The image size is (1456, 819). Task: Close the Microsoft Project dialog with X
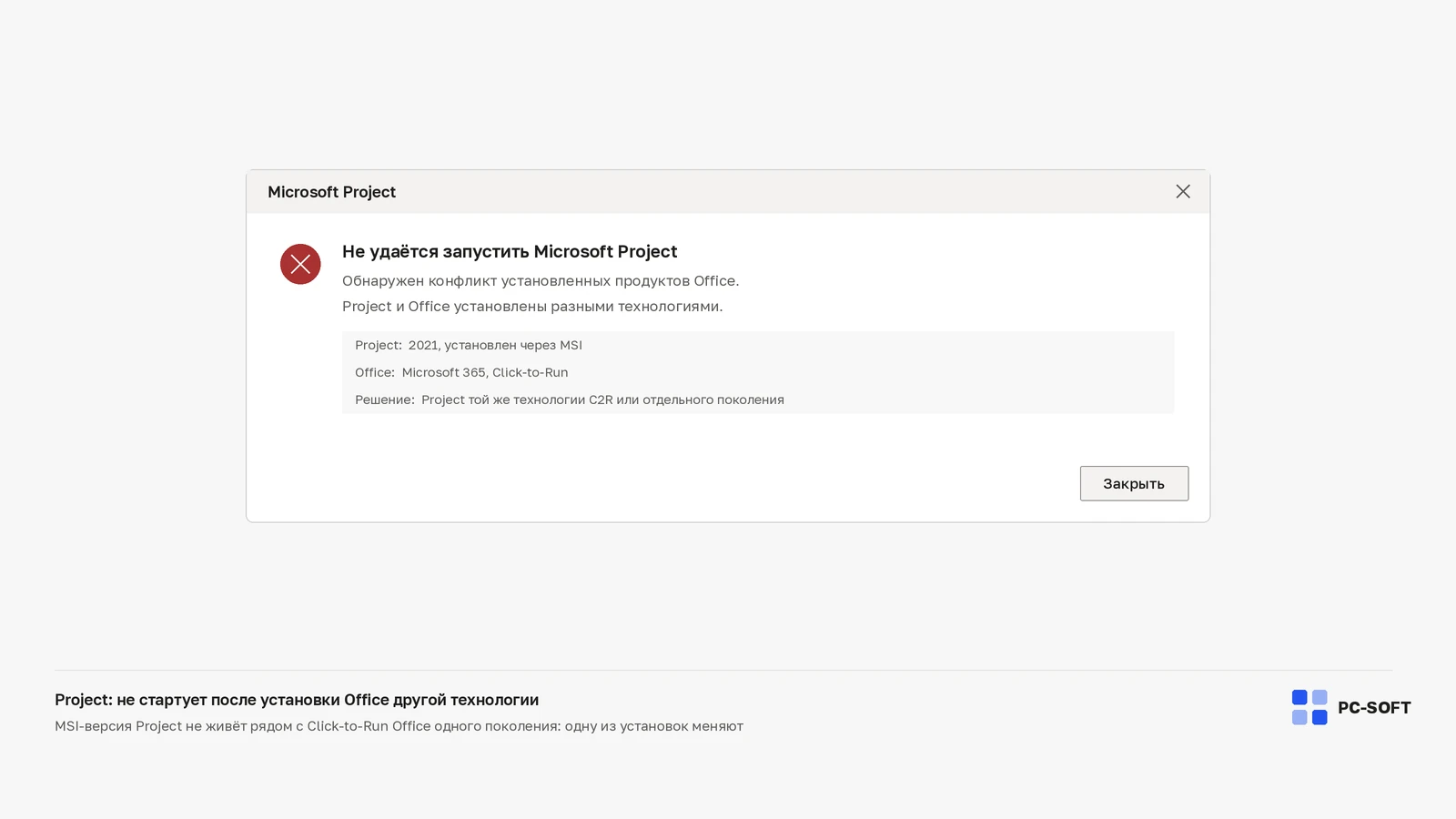1183,191
